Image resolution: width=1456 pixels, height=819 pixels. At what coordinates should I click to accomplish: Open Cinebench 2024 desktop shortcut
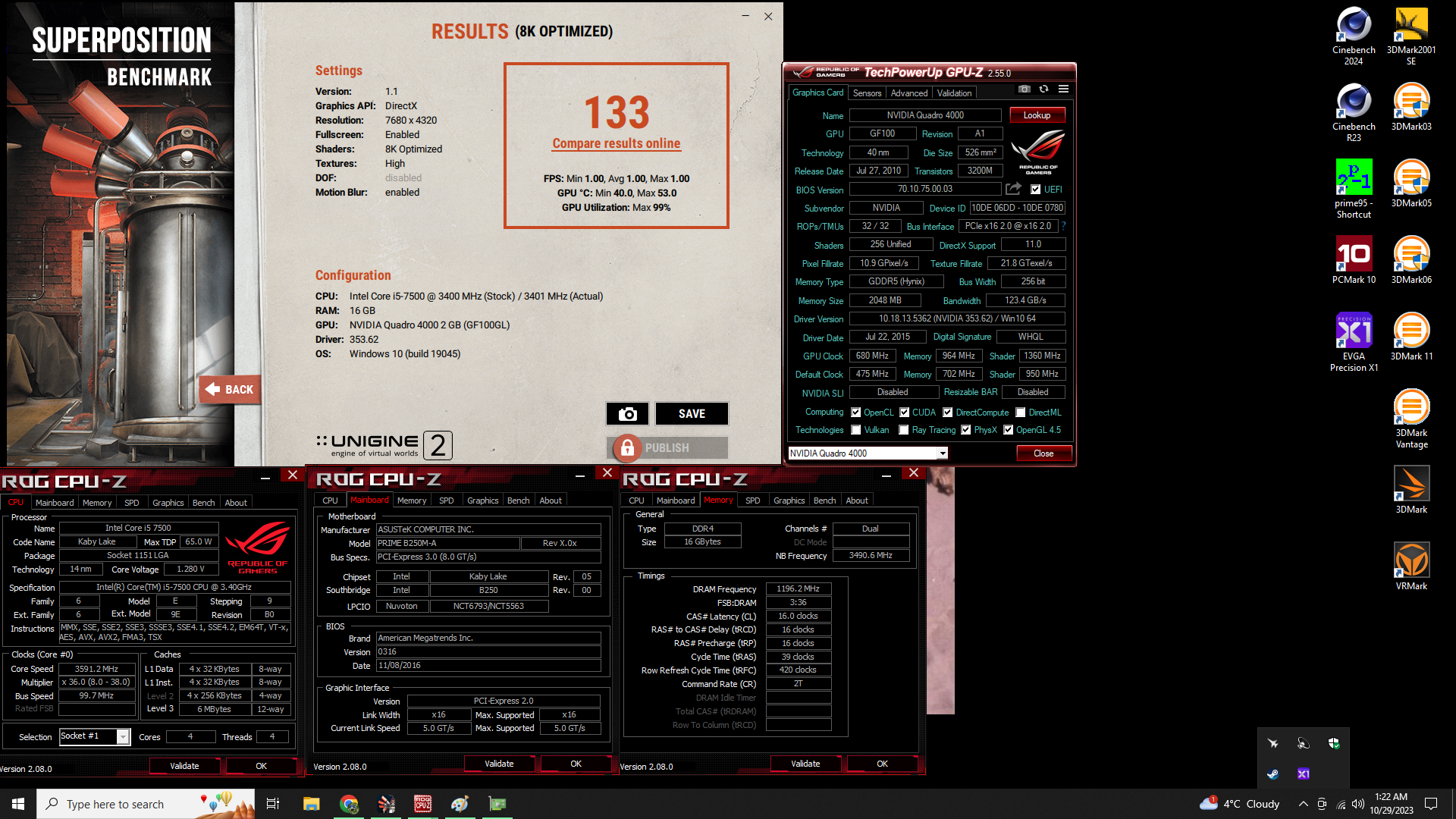1354,36
